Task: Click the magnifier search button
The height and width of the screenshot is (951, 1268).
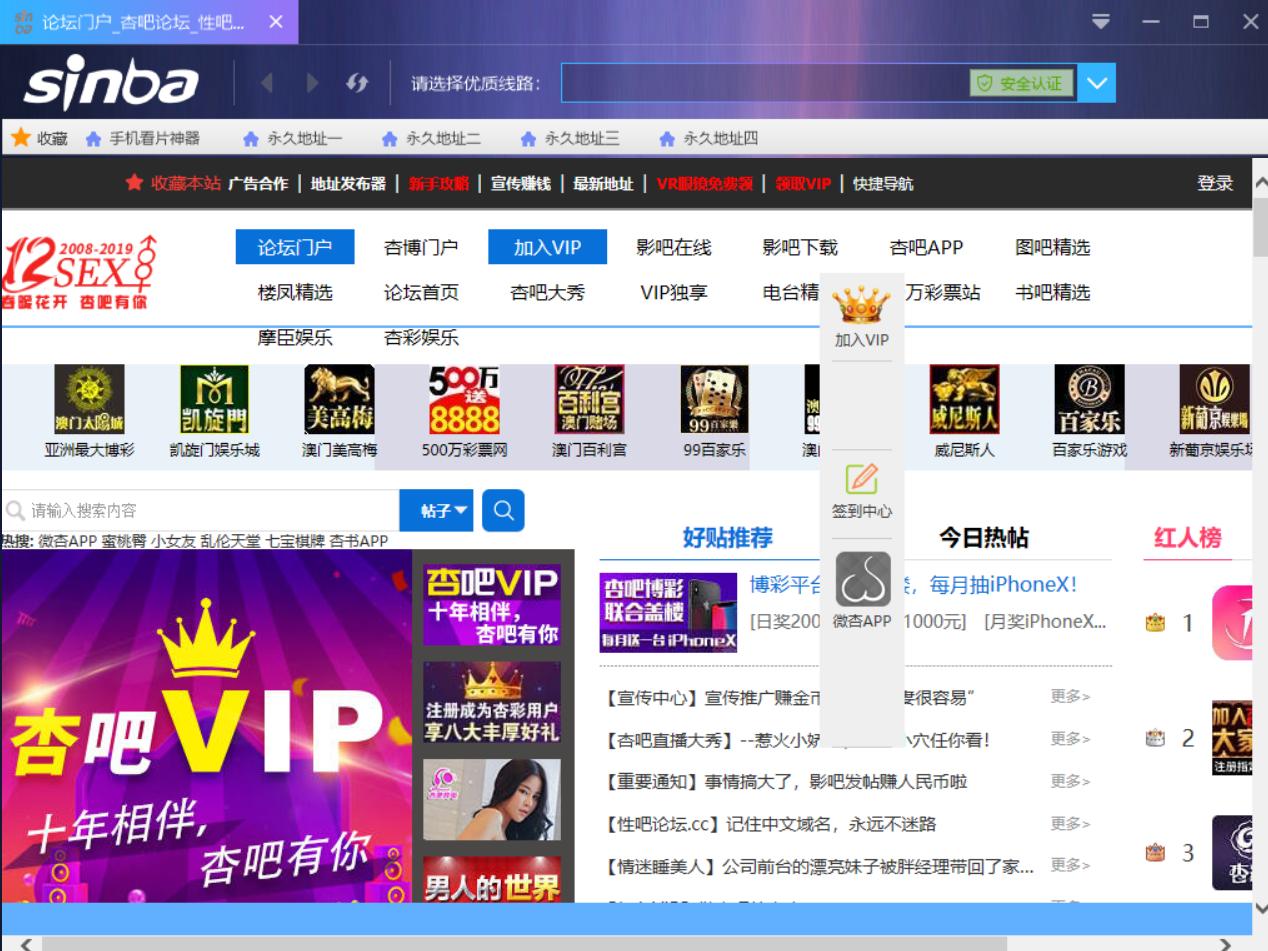Action: click(503, 510)
